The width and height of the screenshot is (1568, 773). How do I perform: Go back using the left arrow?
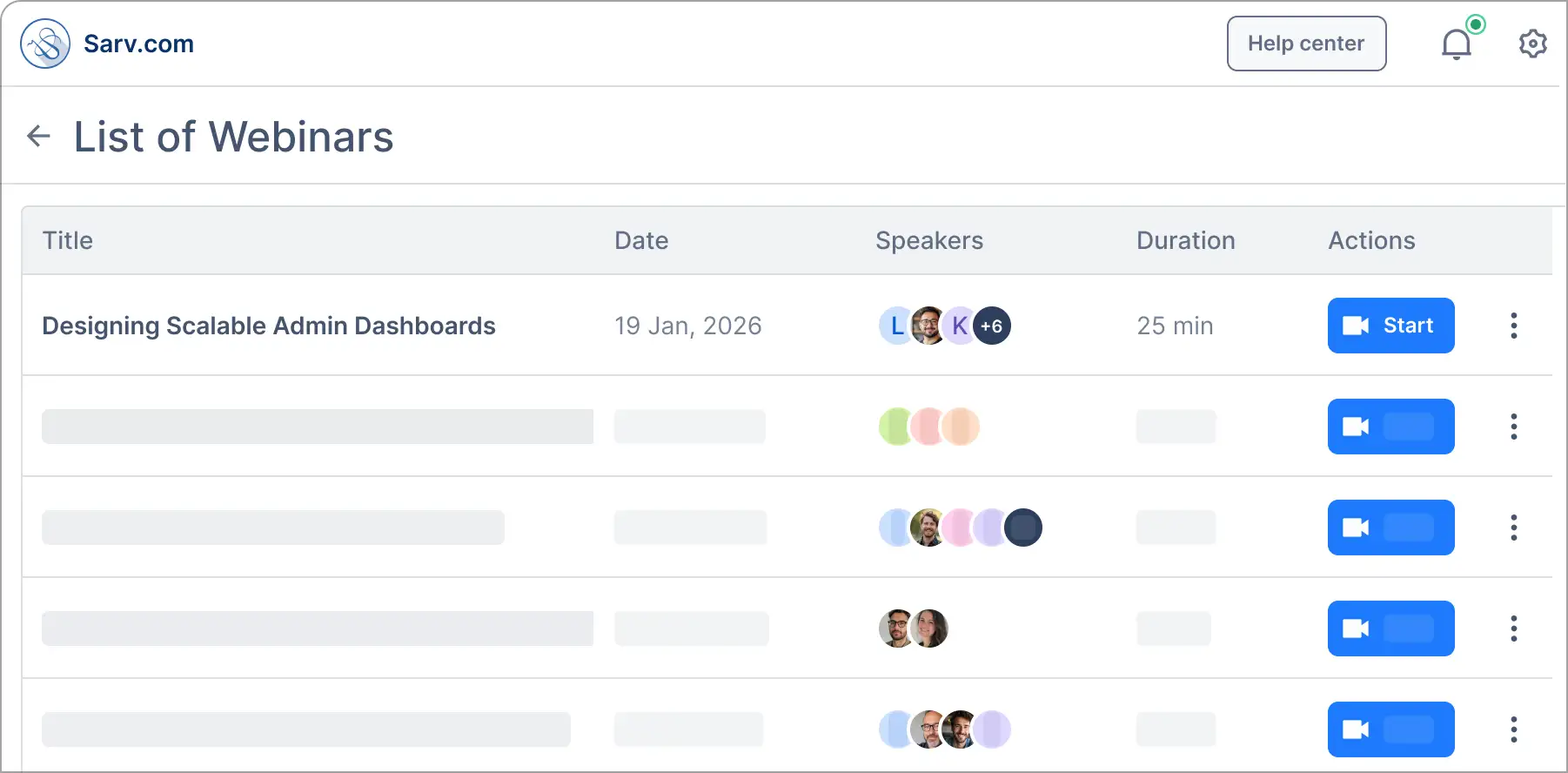(x=39, y=136)
